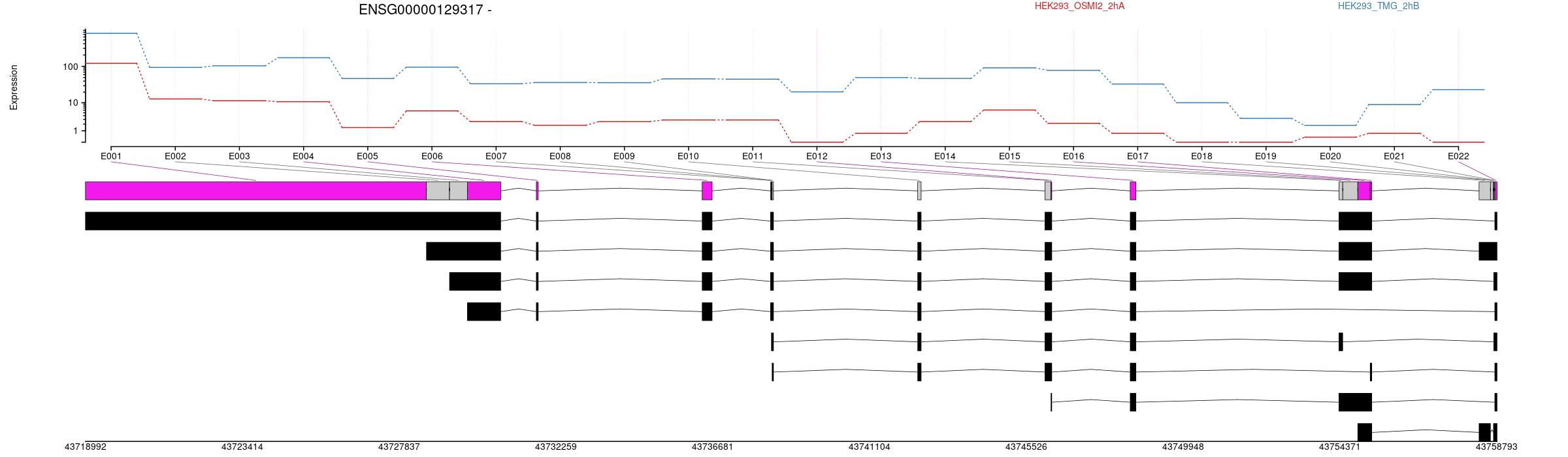Screen dimensions: 1568x457
Task: Click exon label E007
Action: 496,157
